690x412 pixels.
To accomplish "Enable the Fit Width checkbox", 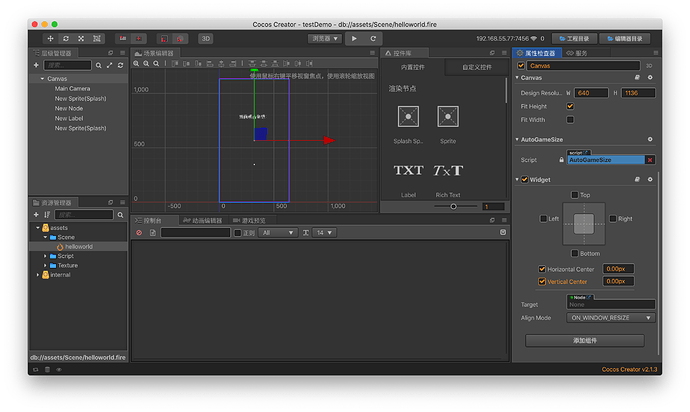I will [x=570, y=119].
